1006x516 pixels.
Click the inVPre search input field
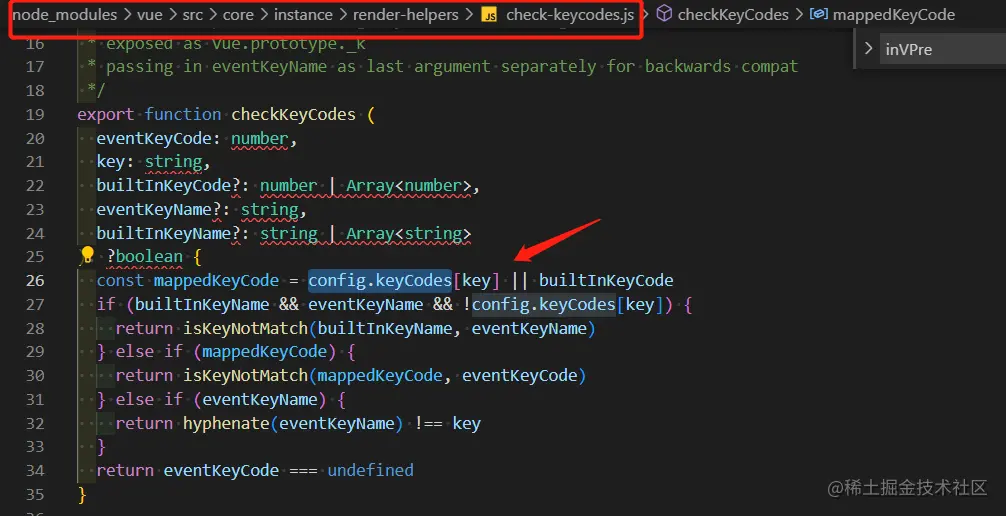coord(943,49)
